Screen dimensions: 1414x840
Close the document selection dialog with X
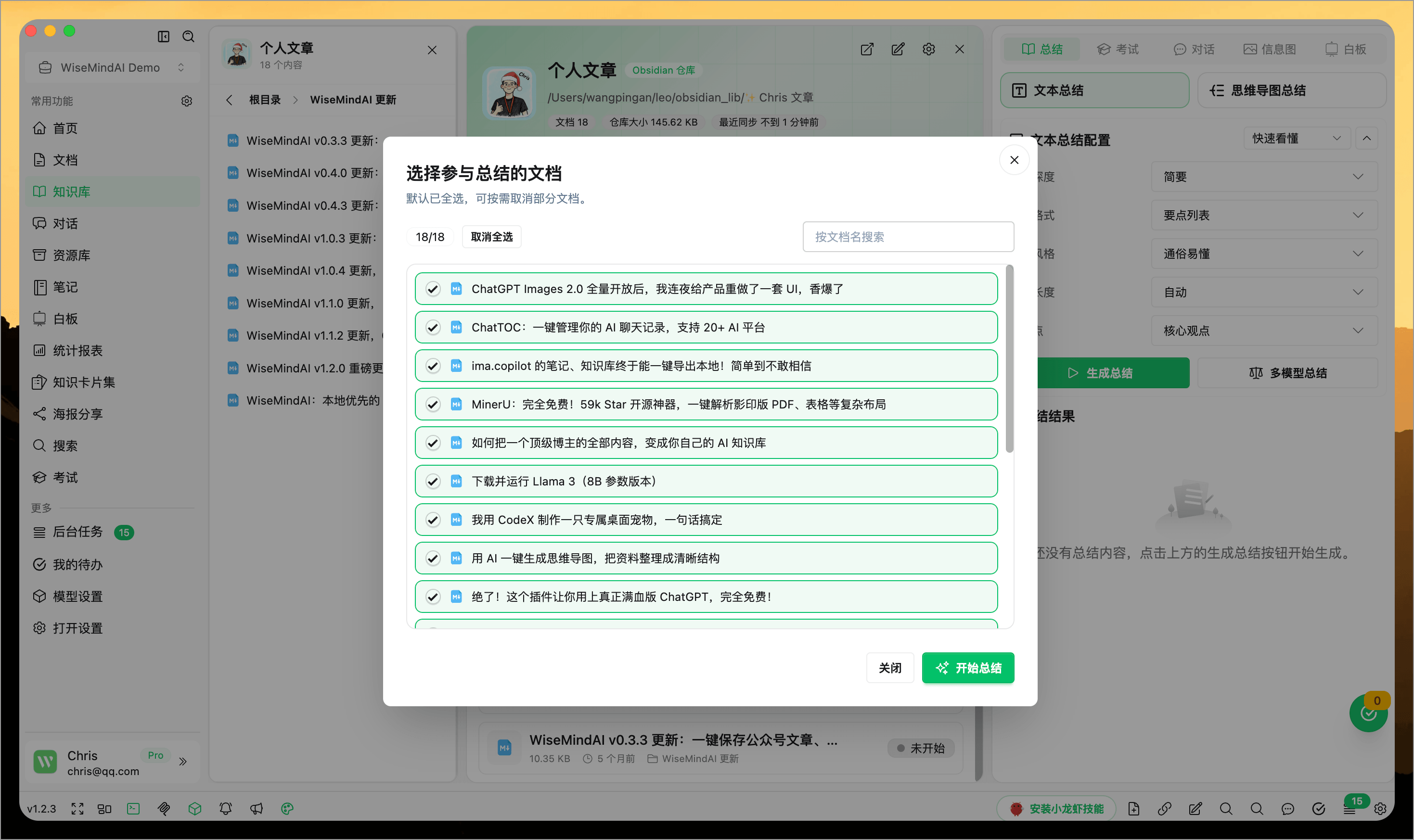pos(1014,160)
